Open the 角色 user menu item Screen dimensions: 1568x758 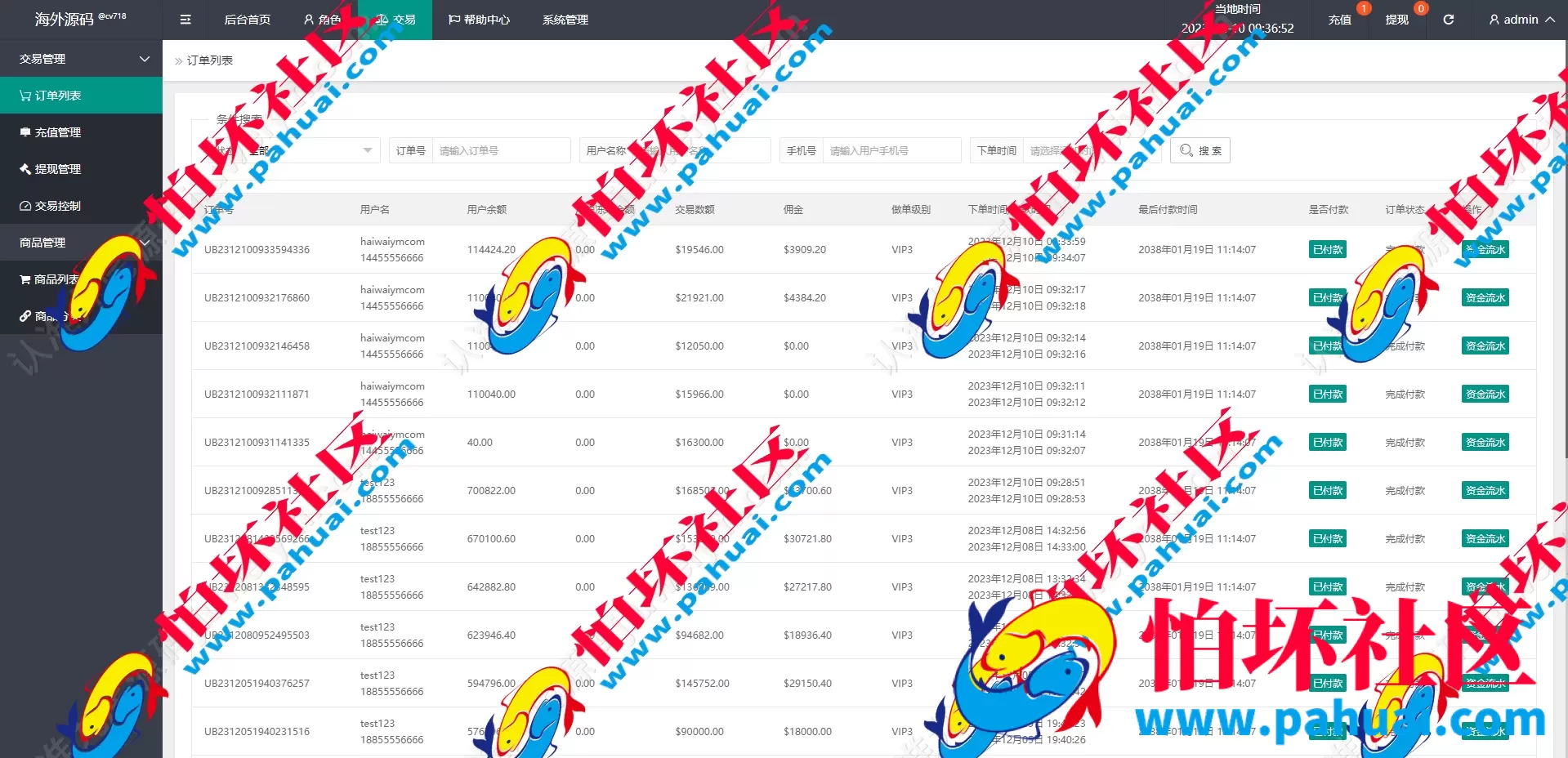tap(322, 20)
